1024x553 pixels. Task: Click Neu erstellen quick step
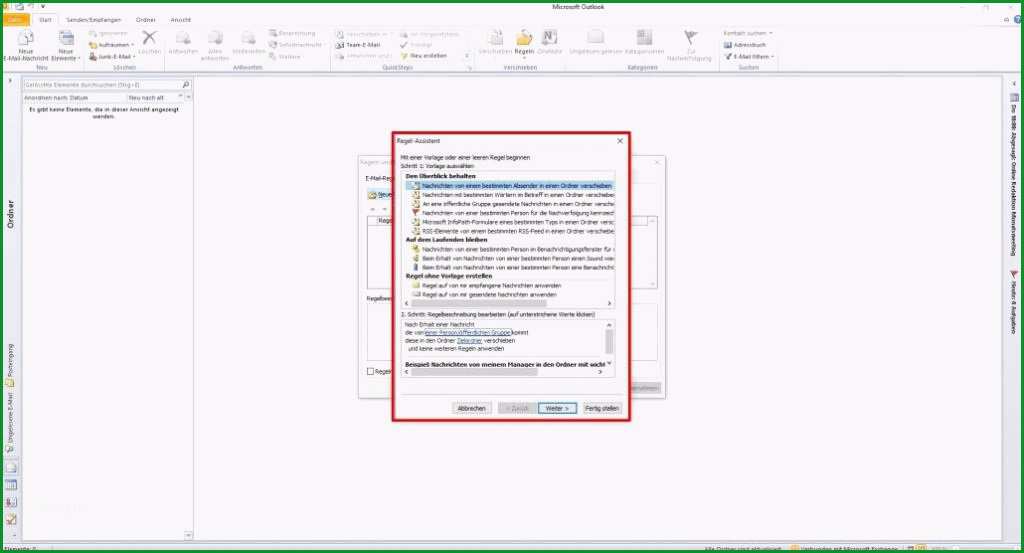point(424,56)
